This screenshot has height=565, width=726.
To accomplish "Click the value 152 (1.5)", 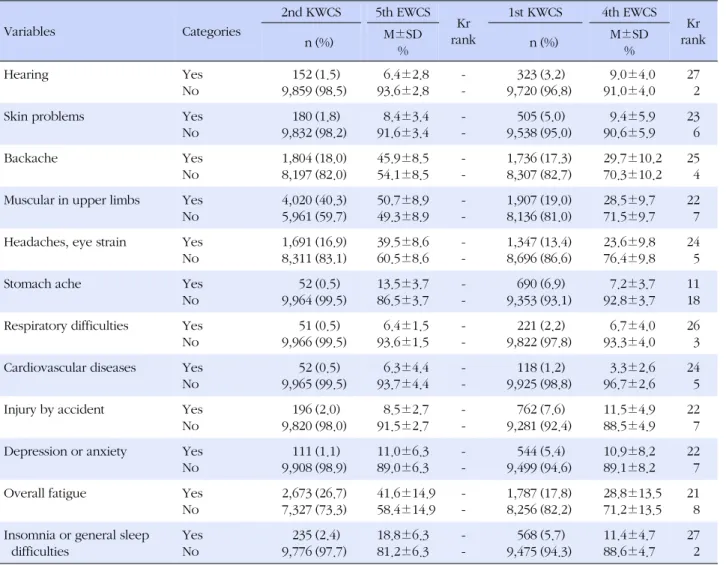I will 316,75.
